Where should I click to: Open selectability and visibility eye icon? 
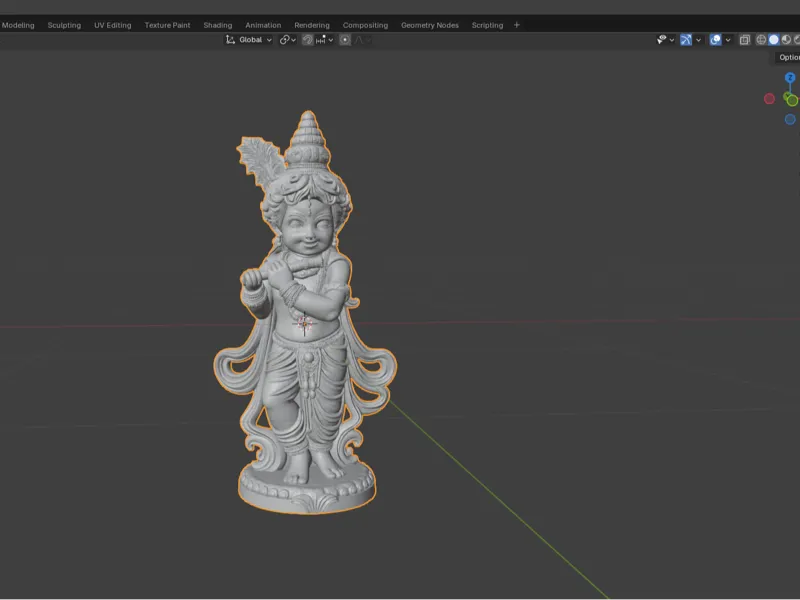click(662, 40)
